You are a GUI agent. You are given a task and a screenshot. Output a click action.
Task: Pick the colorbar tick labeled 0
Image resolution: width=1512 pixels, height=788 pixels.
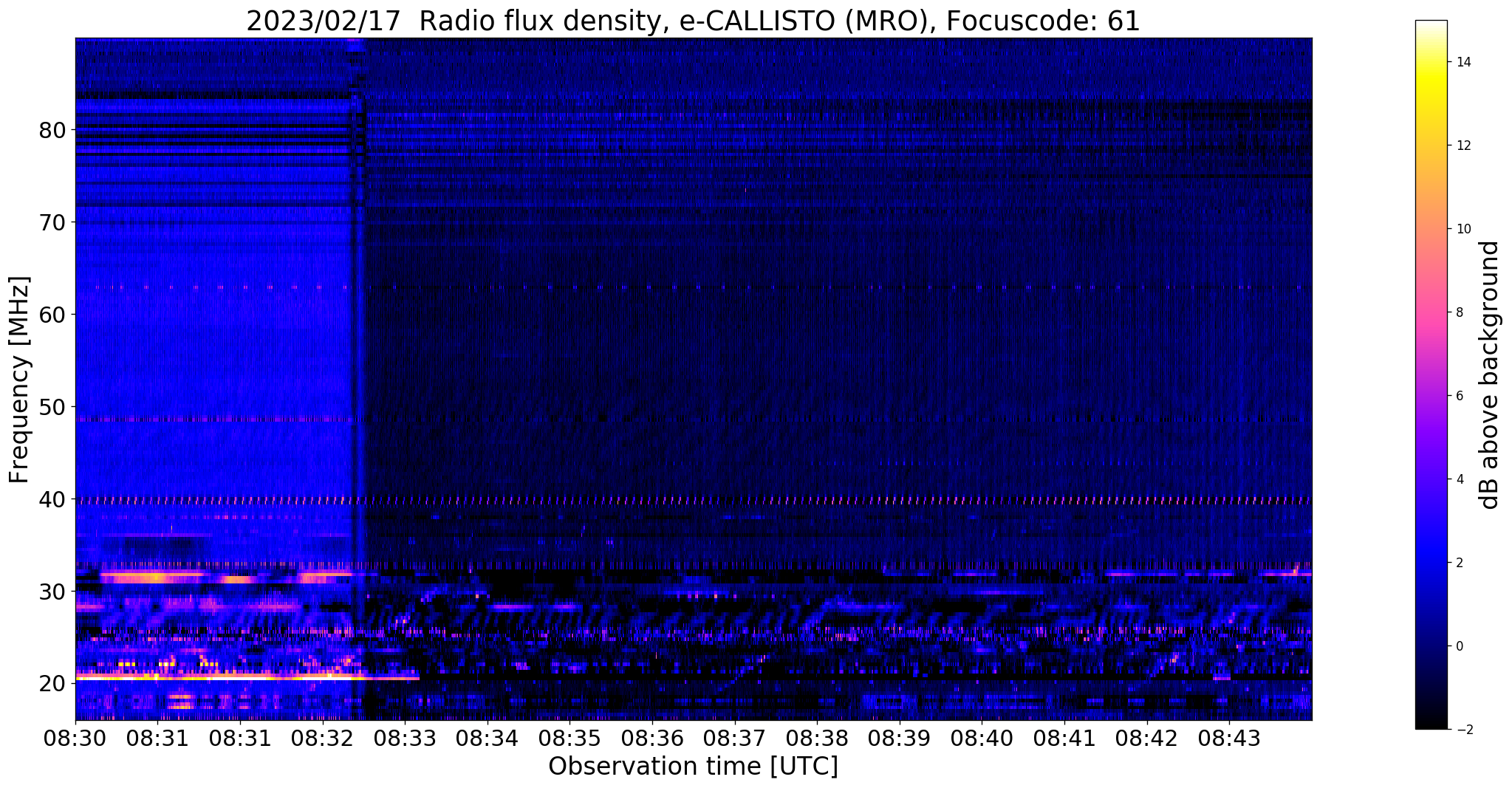tap(1460, 647)
